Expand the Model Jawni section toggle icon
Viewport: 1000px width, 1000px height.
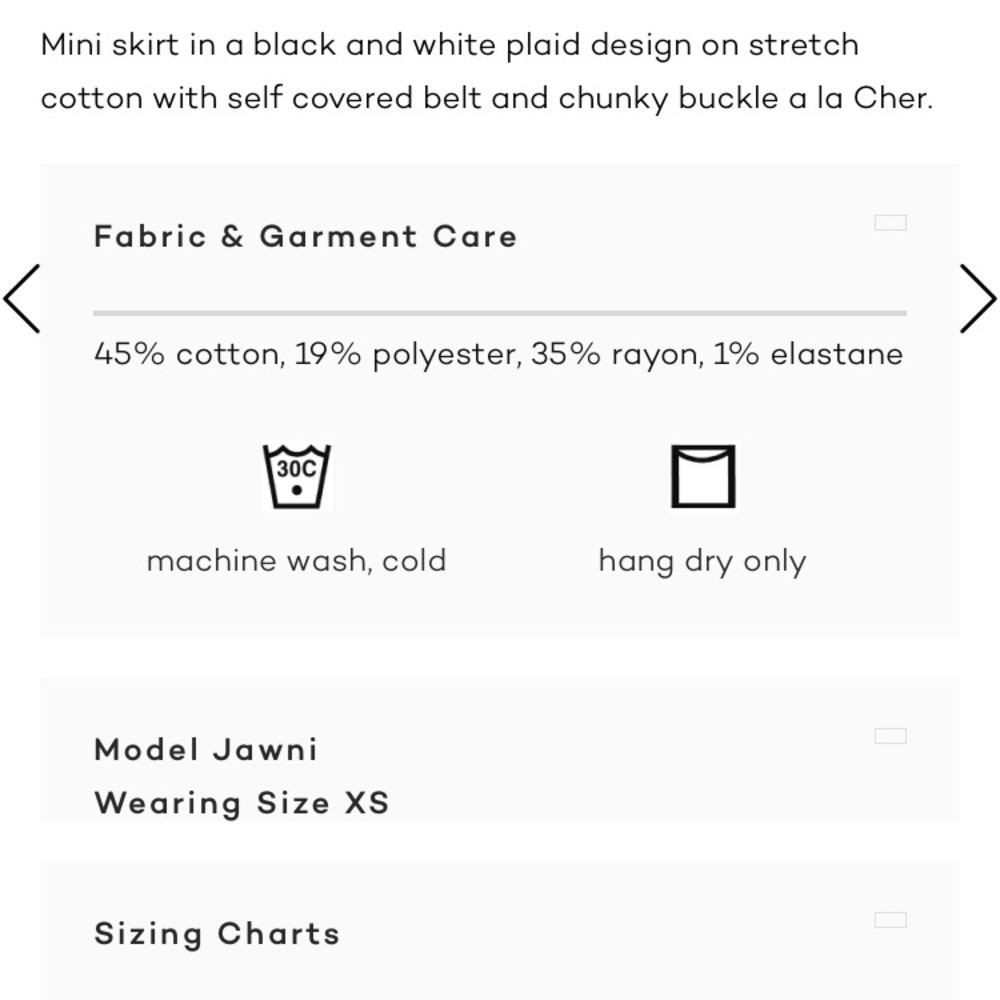point(890,736)
